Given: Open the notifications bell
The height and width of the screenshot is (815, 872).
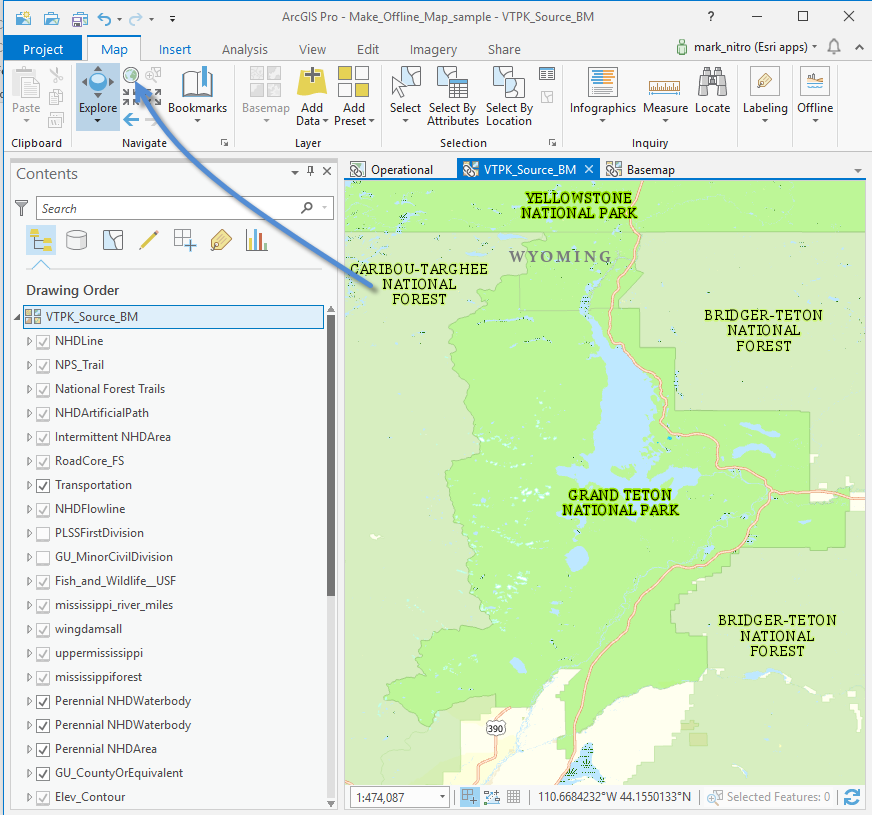Looking at the screenshot, I should point(834,47).
